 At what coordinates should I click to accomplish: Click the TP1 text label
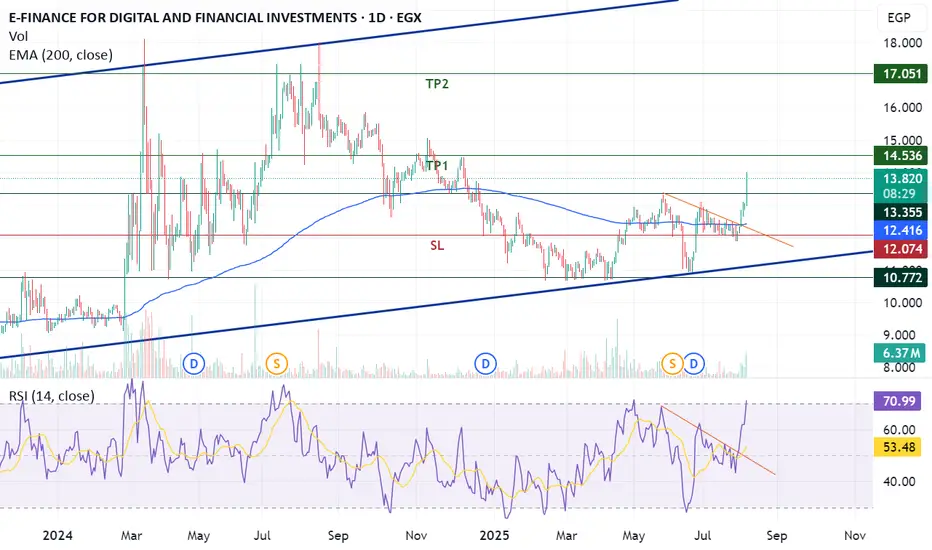click(x=437, y=165)
